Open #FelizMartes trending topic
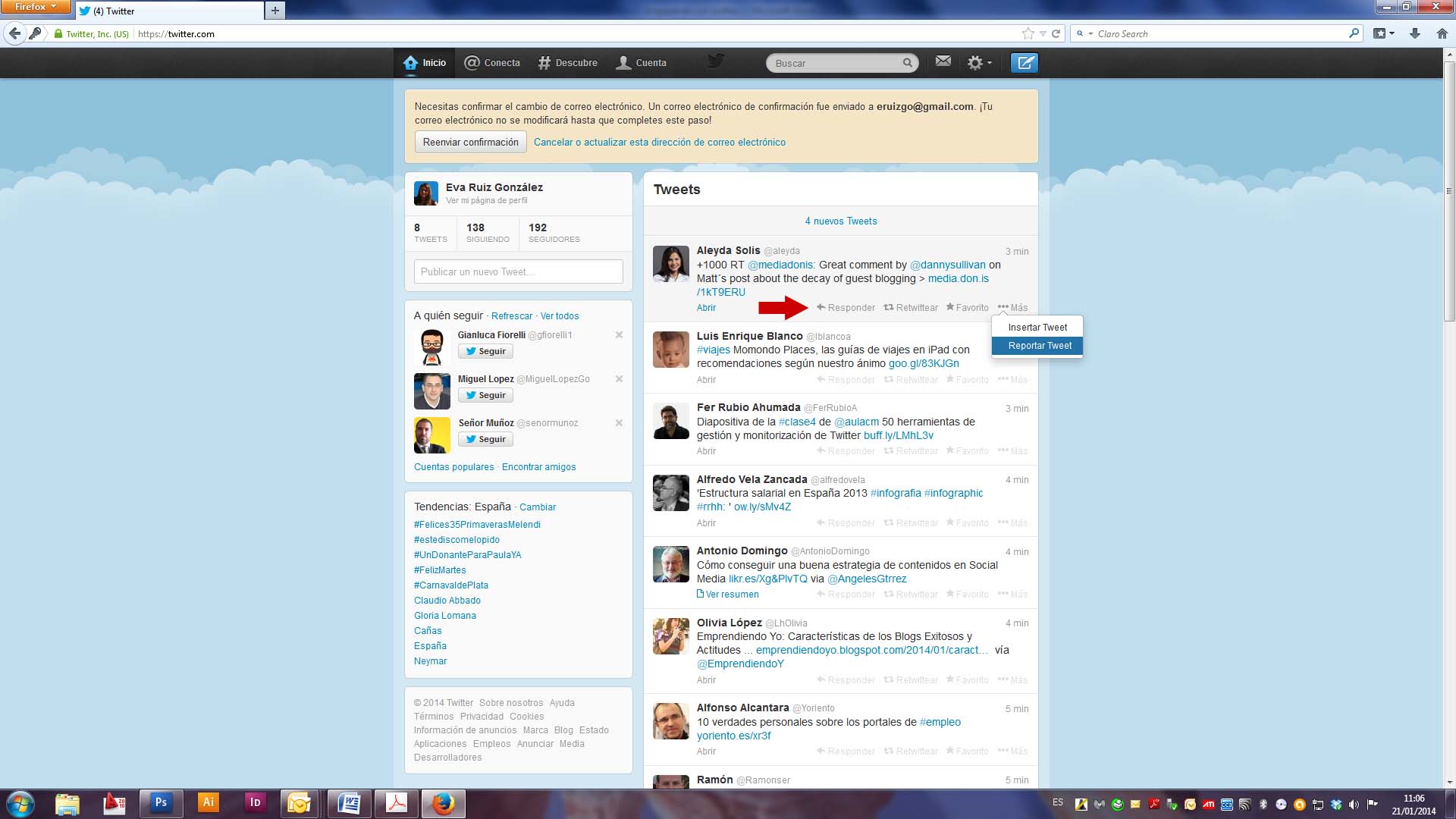 [x=440, y=570]
